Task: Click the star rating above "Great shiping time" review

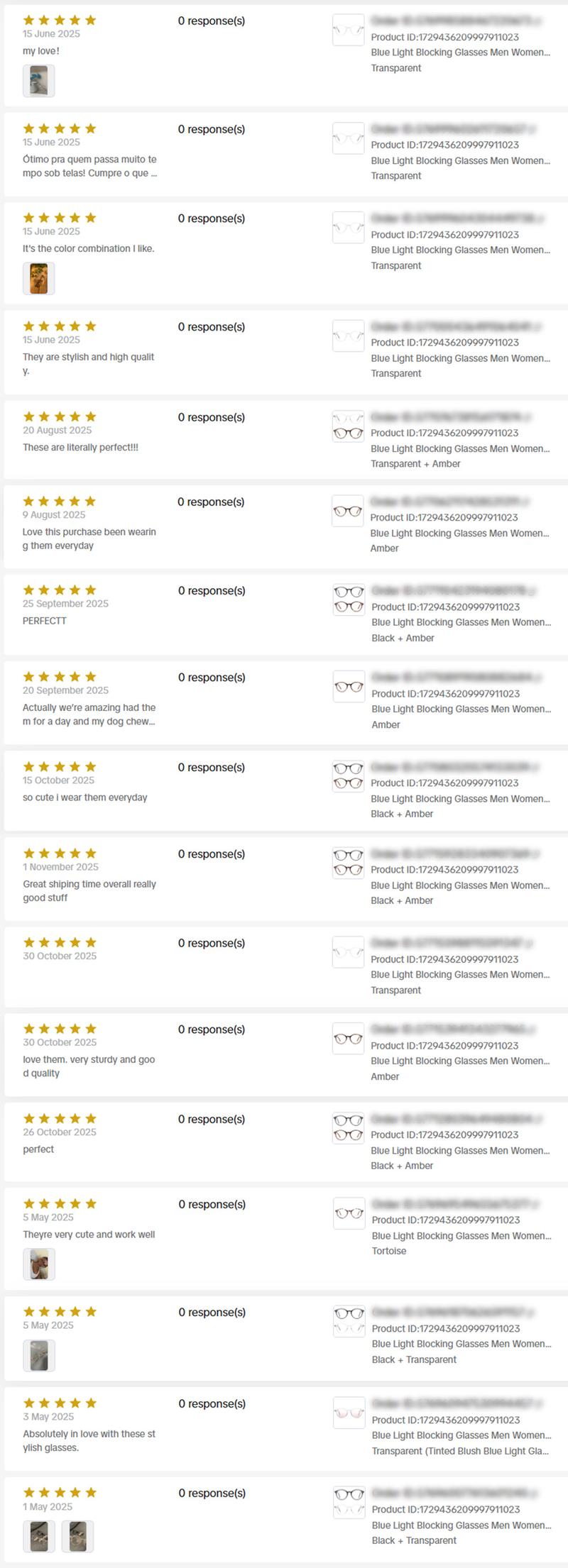Action: pyautogui.click(x=60, y=854)
